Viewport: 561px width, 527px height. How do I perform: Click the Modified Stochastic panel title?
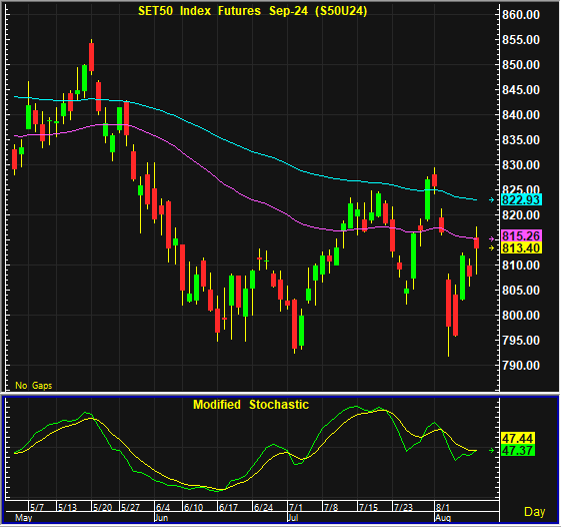coord(251,405)
